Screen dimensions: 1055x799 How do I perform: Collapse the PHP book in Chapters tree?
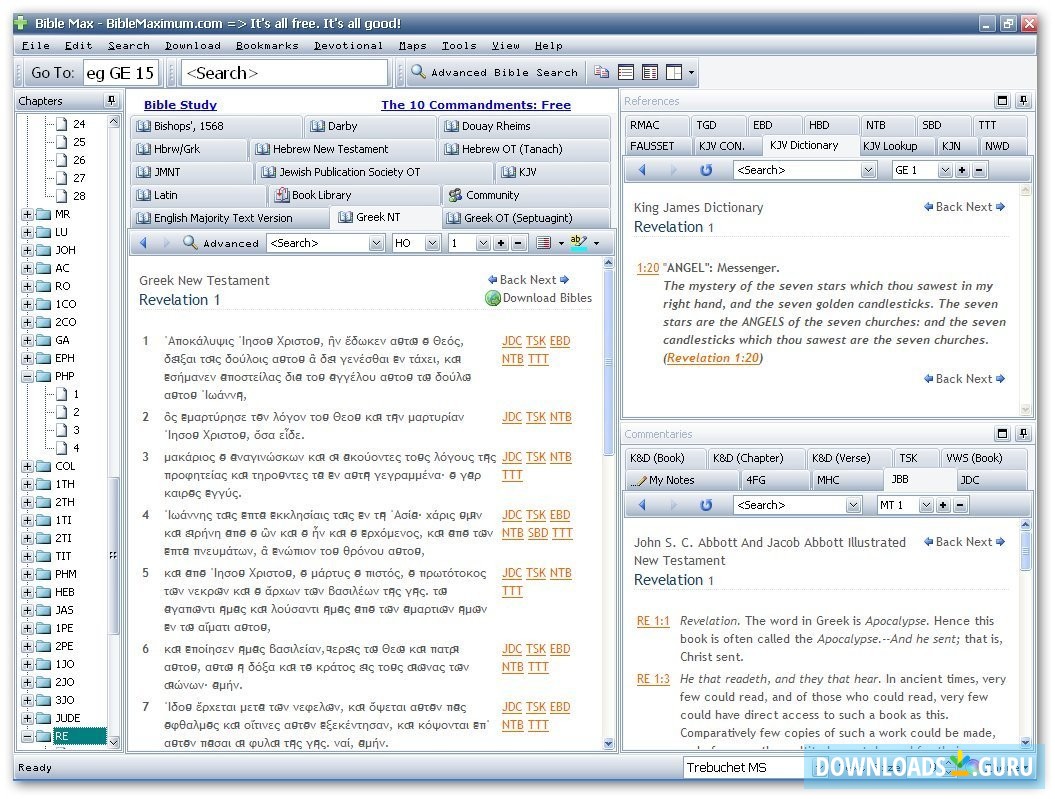point(27,377)
